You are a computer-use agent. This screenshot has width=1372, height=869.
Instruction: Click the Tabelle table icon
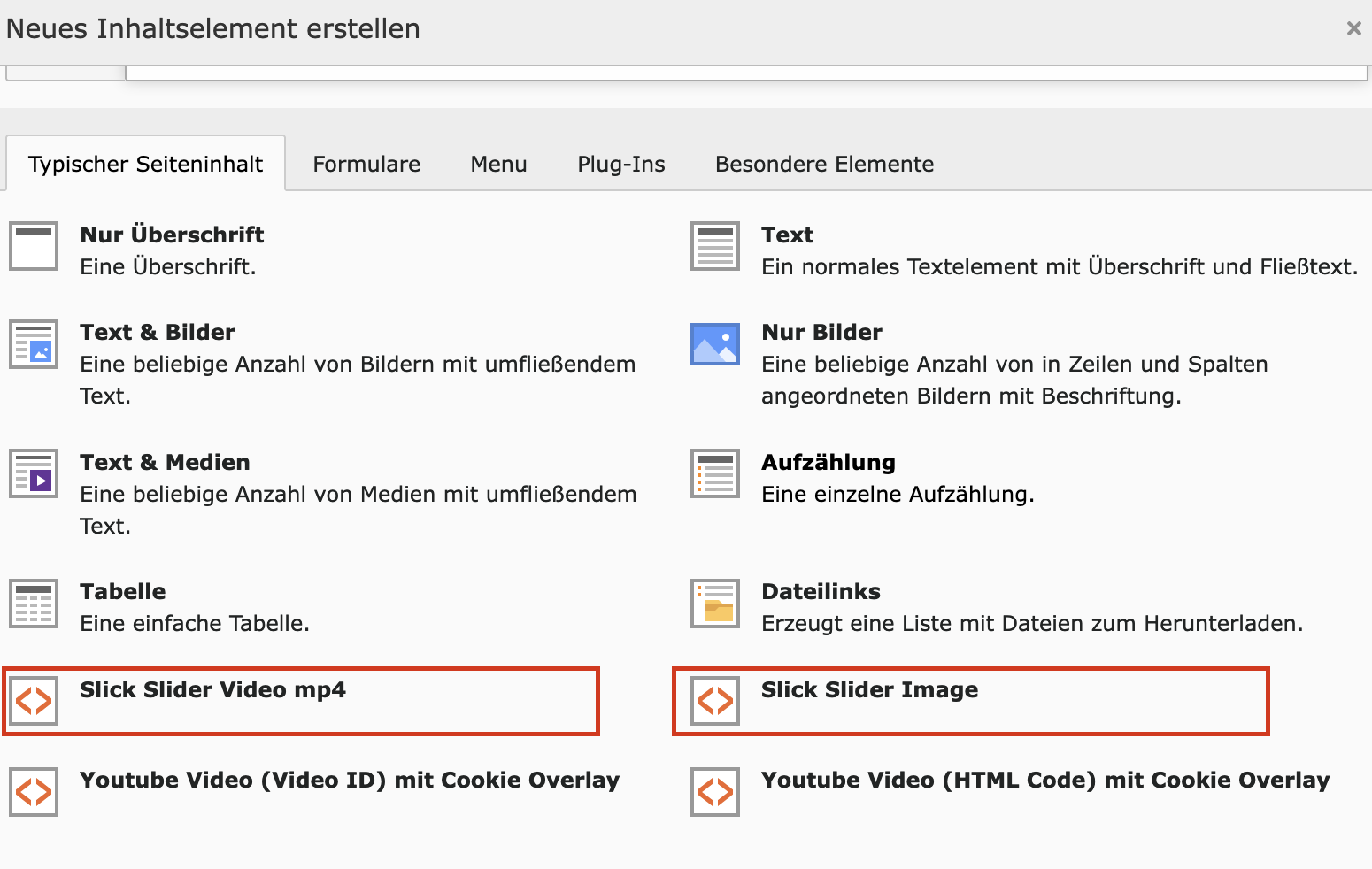pos(34,604)
